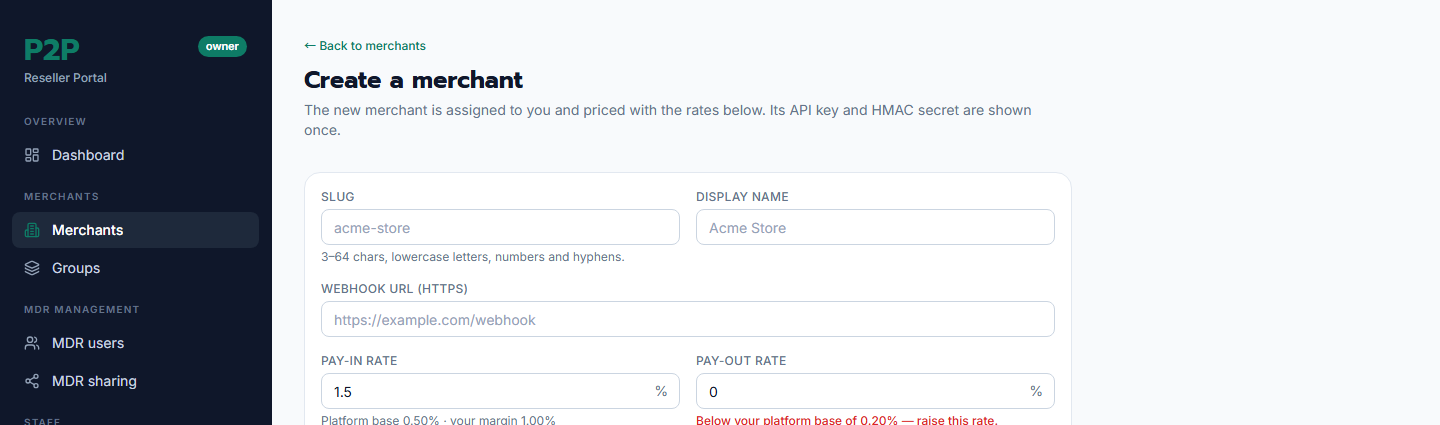This screenshot has height=425, width=1440.
Task: Click the Dashboard grid icon
Action: (32, 155)
